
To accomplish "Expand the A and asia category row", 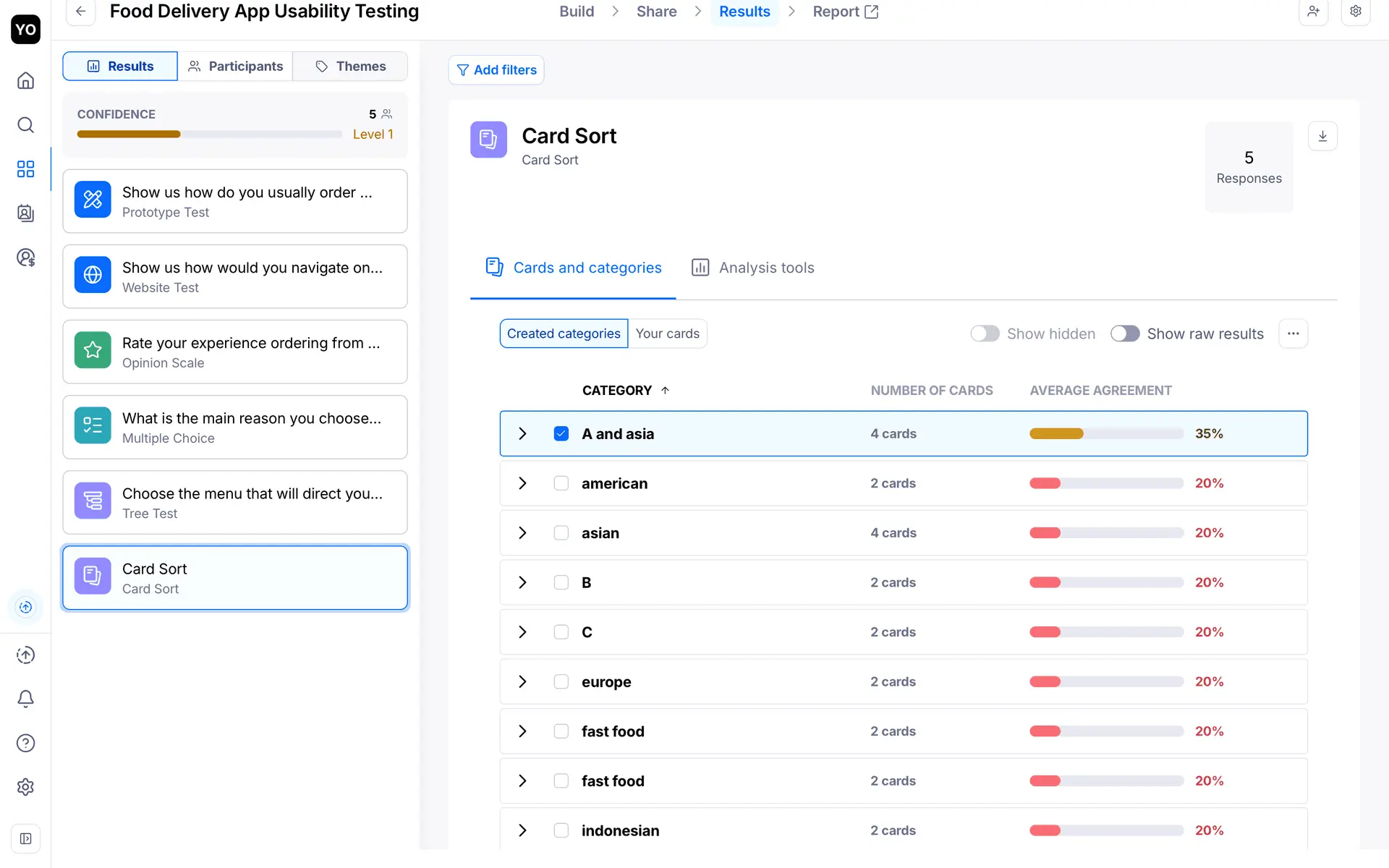I will click(522, 433).
